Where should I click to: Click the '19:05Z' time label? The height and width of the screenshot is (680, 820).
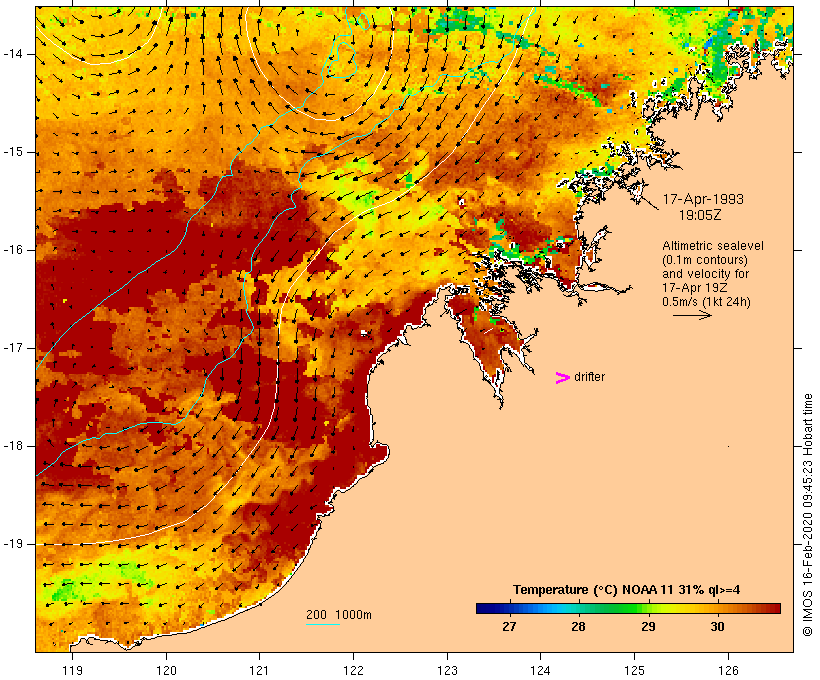(x=700, y=215)
